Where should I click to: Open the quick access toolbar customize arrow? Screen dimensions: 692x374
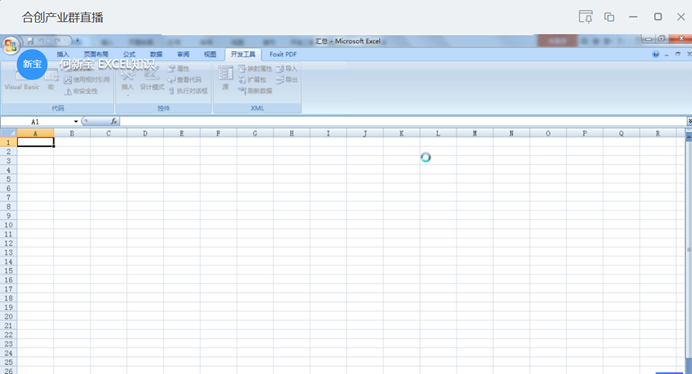(77, 41)
